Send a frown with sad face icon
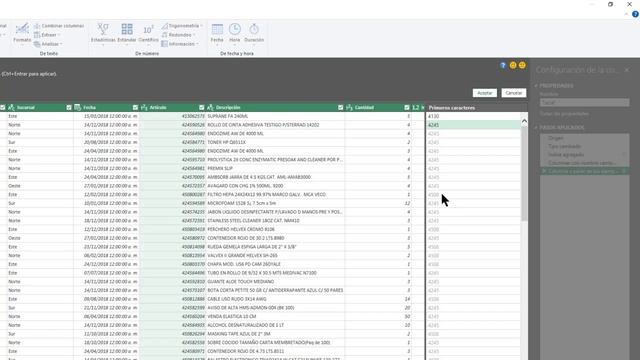Image resolution: width=640 pixels, height=360 pixels. tap(522, 65)
